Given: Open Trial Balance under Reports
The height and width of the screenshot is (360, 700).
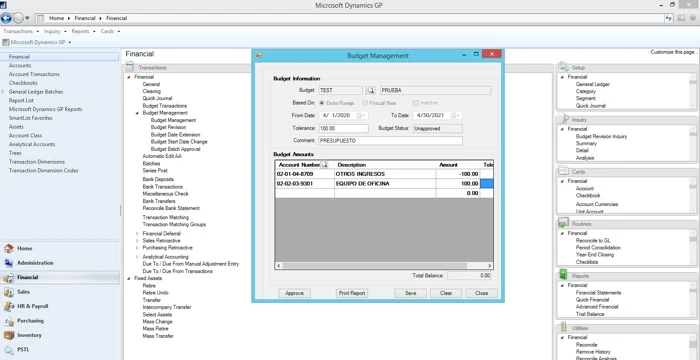Looking at the screenshot, I should [x=590, y=314].
